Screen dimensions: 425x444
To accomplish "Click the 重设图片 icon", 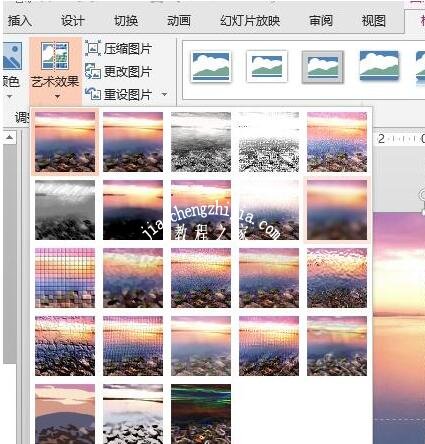I will (93, 94).
